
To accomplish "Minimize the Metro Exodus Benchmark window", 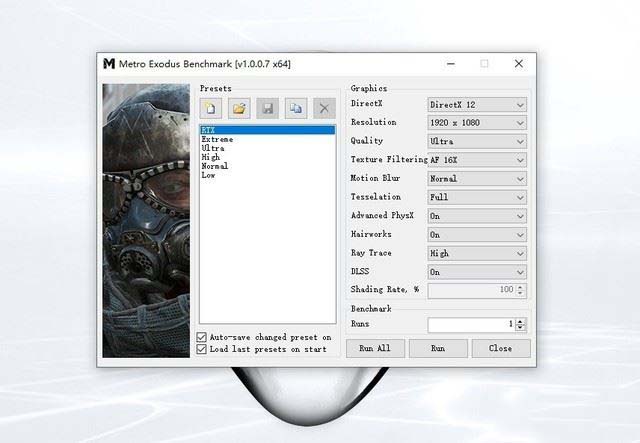I will (x=451, y=64).
